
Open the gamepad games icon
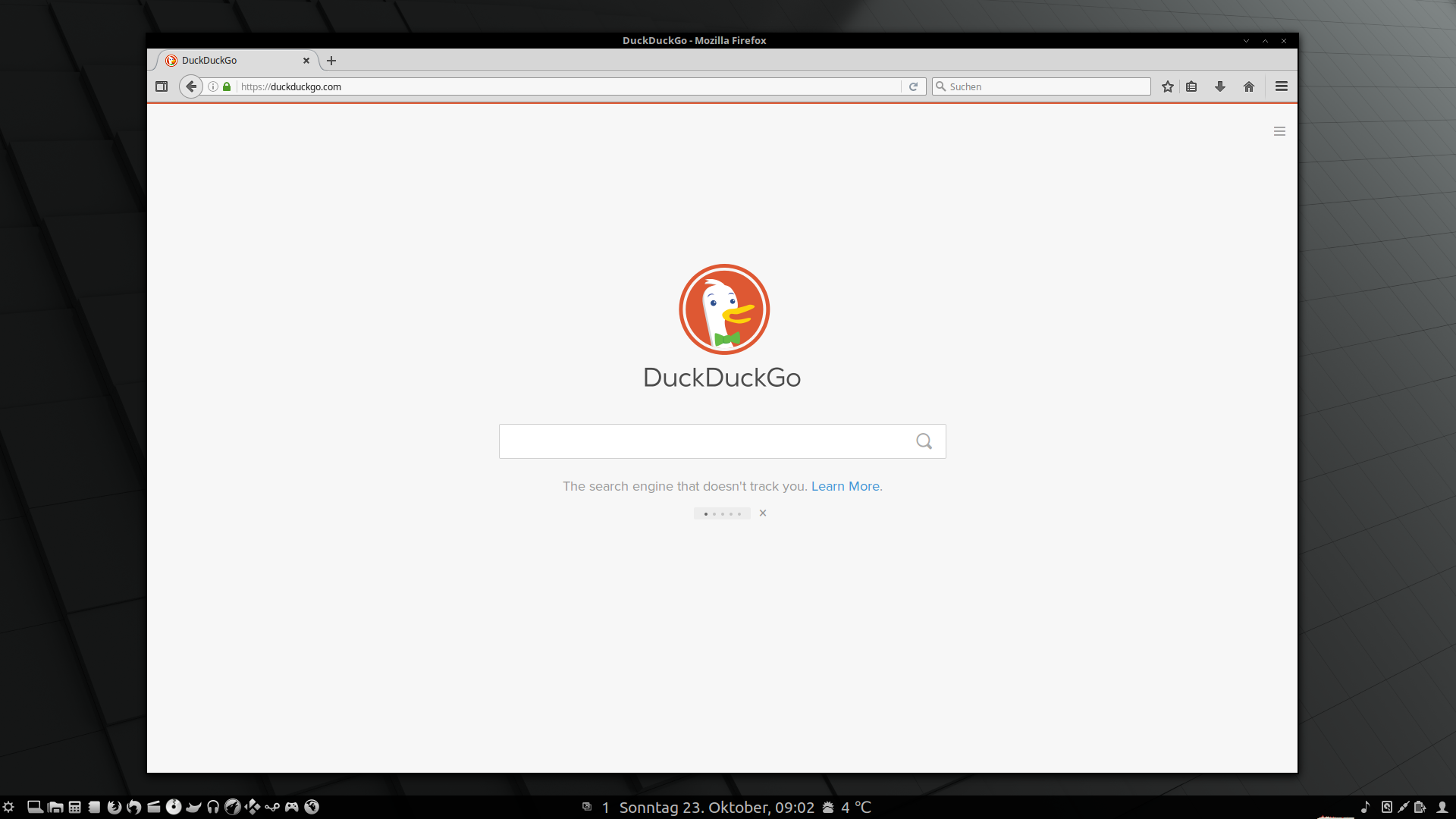[292, 807]
